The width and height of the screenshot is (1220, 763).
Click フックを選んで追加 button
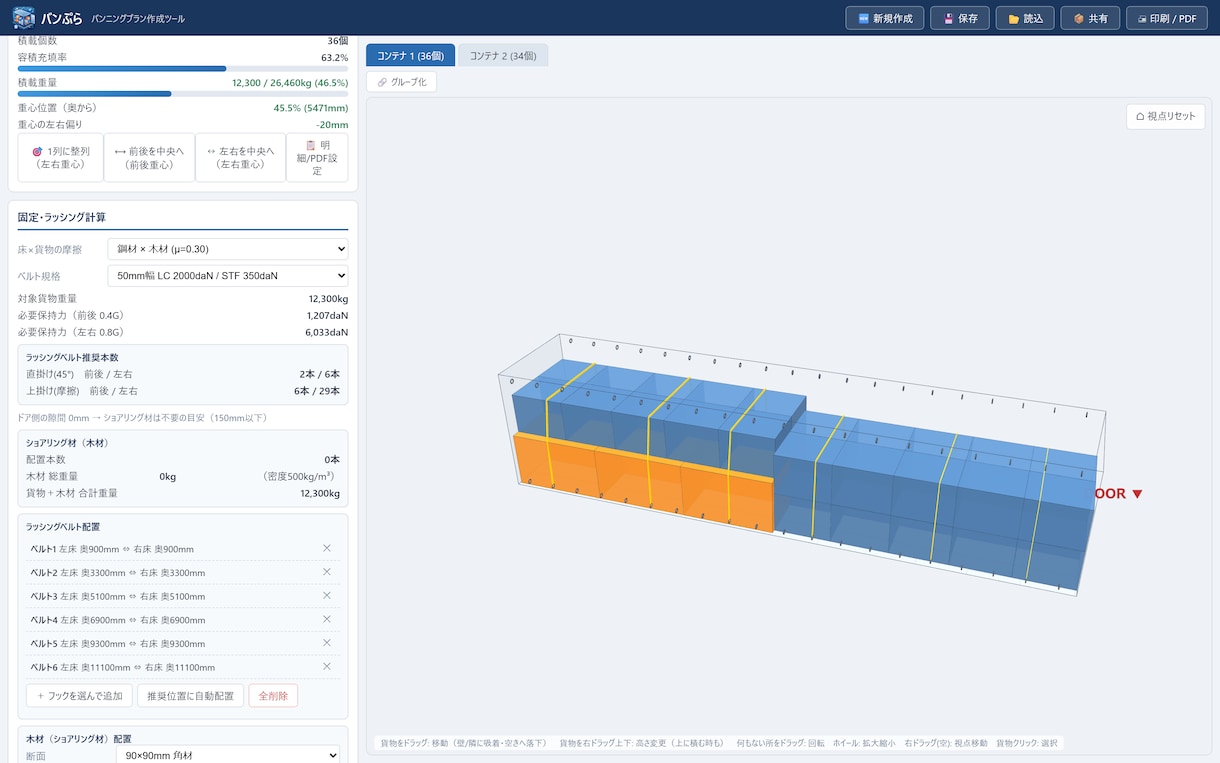pyautogui.click(x=79, y=695)
